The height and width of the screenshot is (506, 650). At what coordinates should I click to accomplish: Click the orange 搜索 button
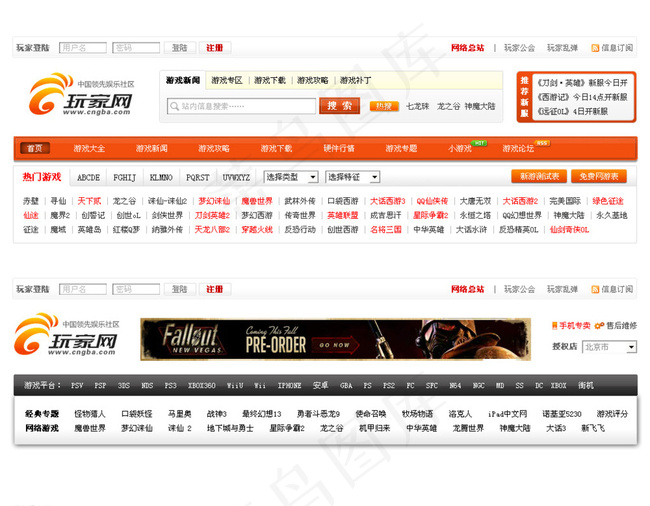pos(340,106)
